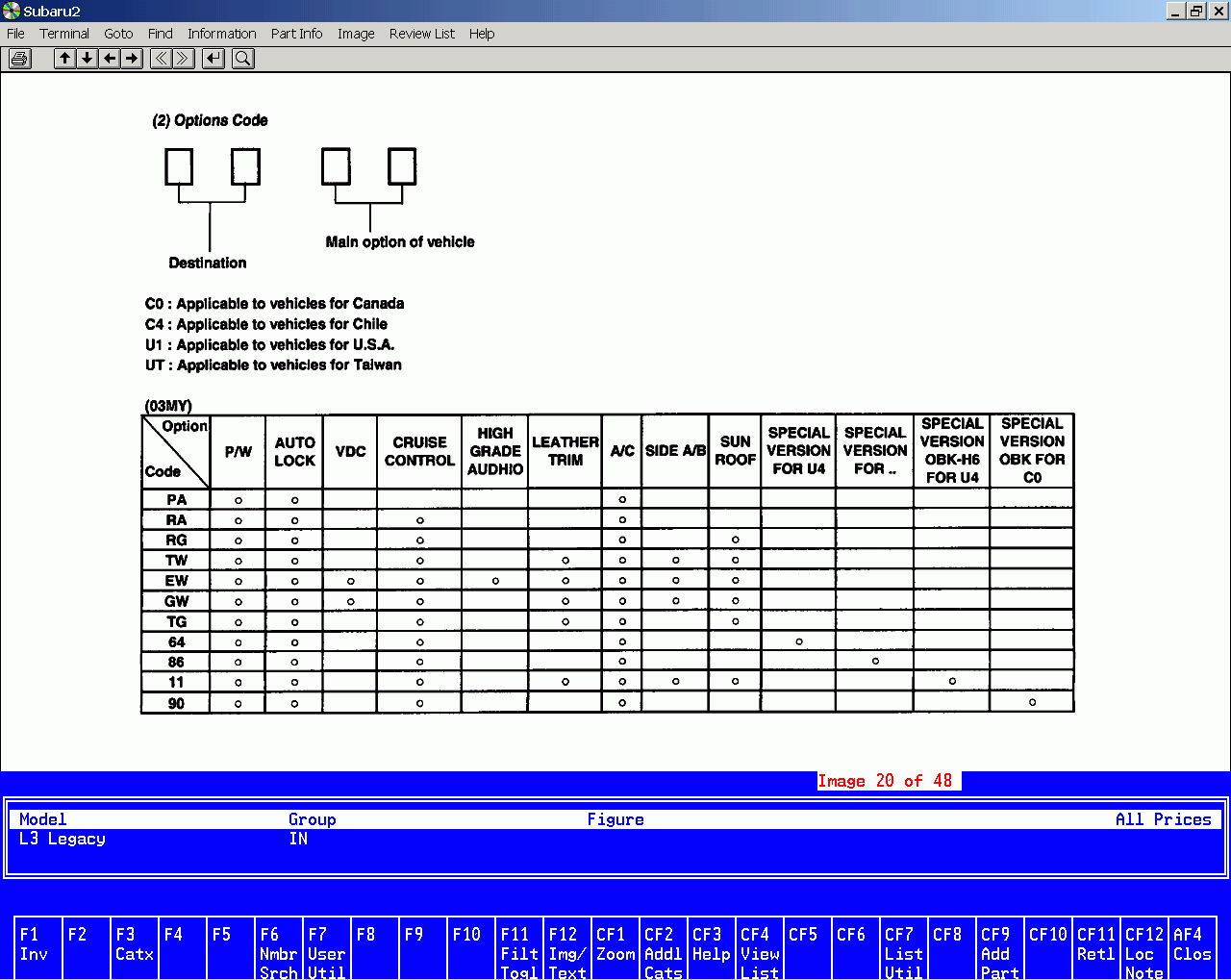
Task: Open the Part Info menu
Action: click(296, 34)
